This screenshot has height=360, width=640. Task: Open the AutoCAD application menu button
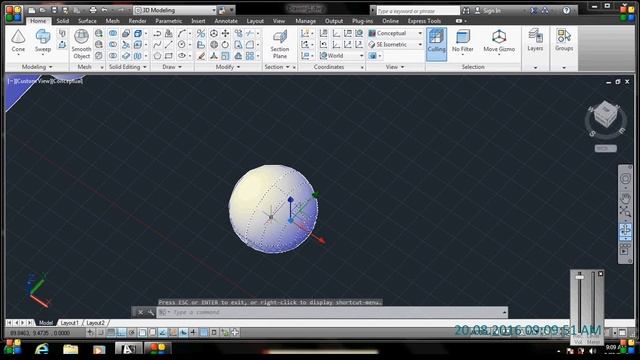(x=13, y=13)
